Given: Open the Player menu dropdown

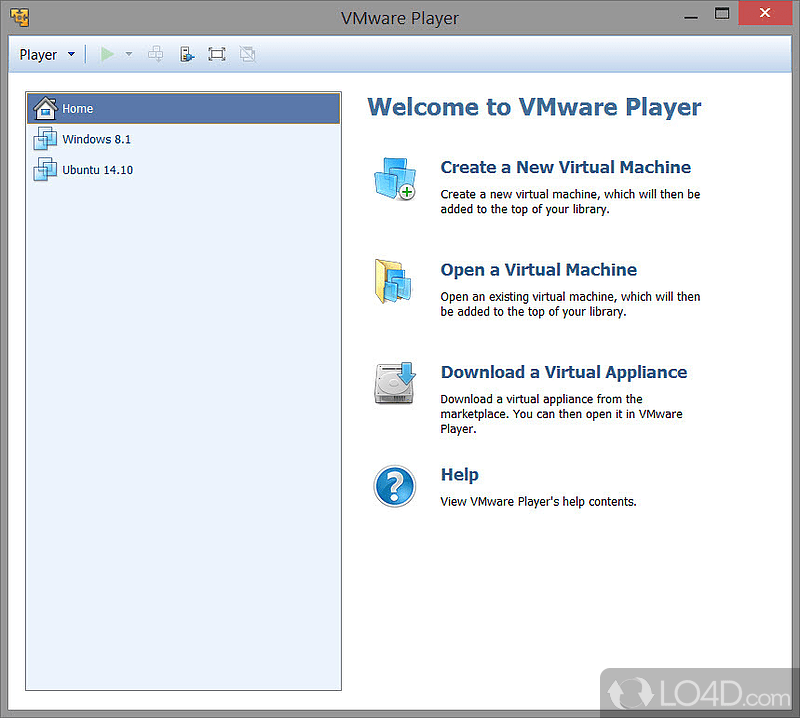Looking at the screenshot, I should tap(47, 55).
